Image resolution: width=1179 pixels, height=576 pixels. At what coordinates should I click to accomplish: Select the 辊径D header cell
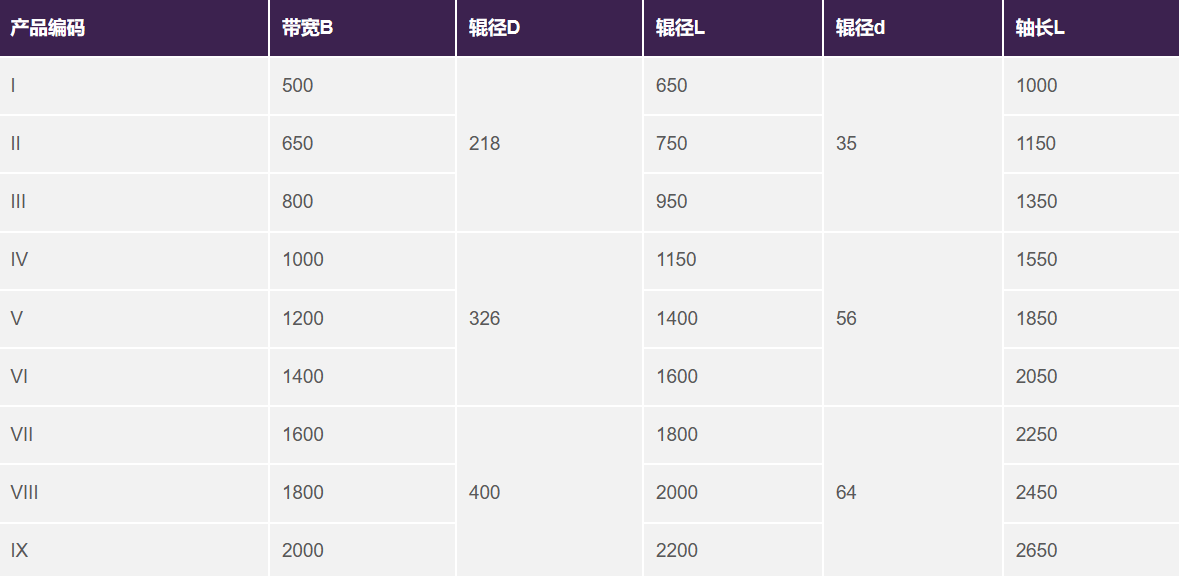pyautogui.click(x=550, y=28)
